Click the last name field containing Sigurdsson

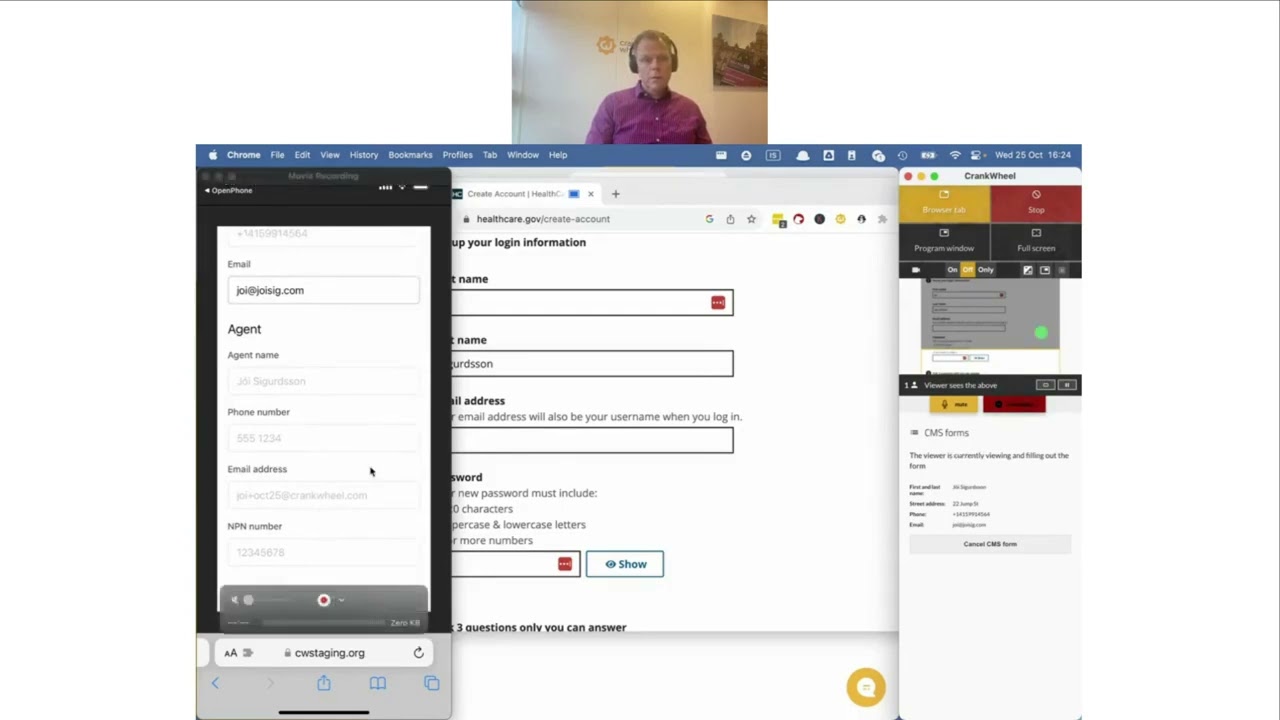pyautogui.click(x=592, y=364)
